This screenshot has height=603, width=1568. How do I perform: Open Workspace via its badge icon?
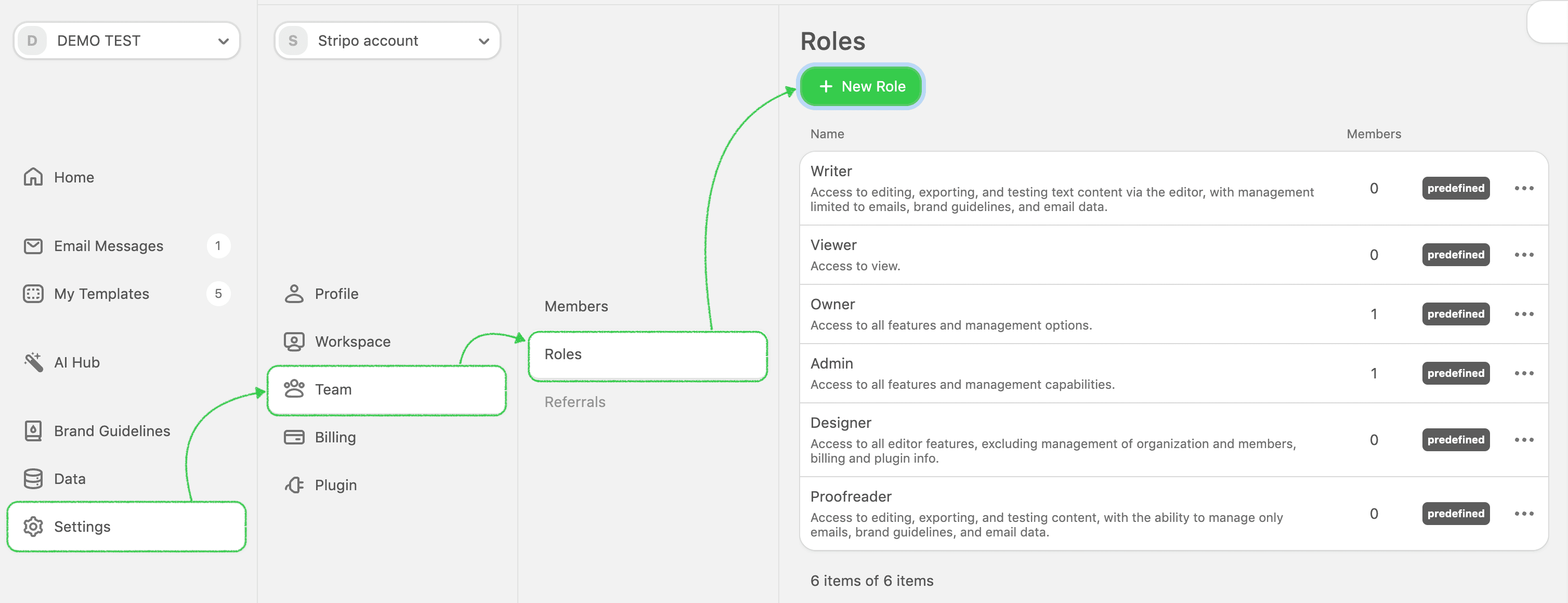click(295, 340)
